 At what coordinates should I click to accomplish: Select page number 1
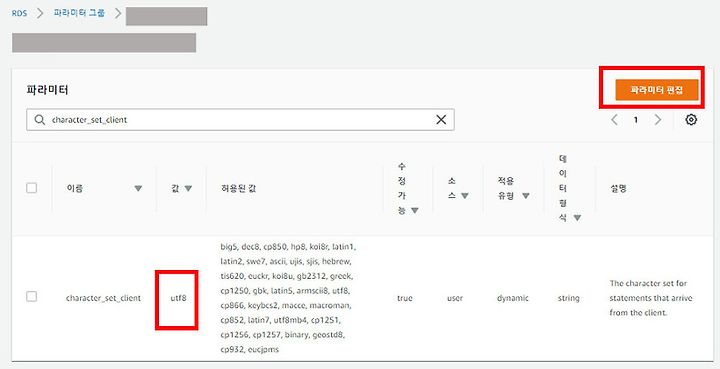pyautogui.click(x=636, y=120)
